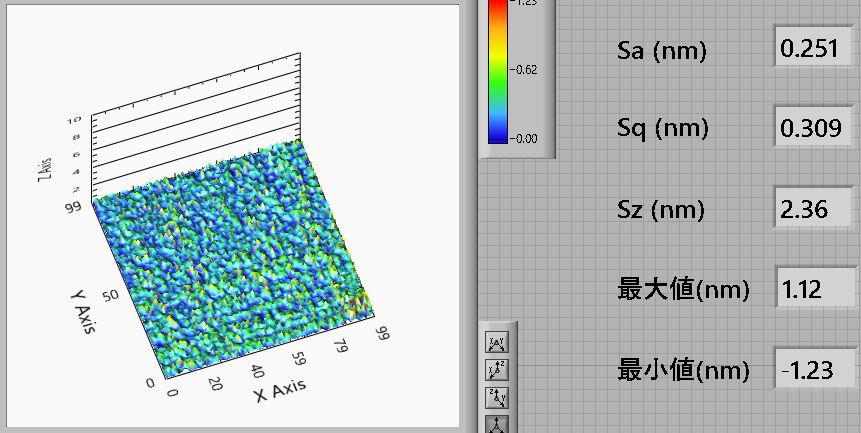
Task: Click the 0.00 marker on color scale
Action: 526,139
